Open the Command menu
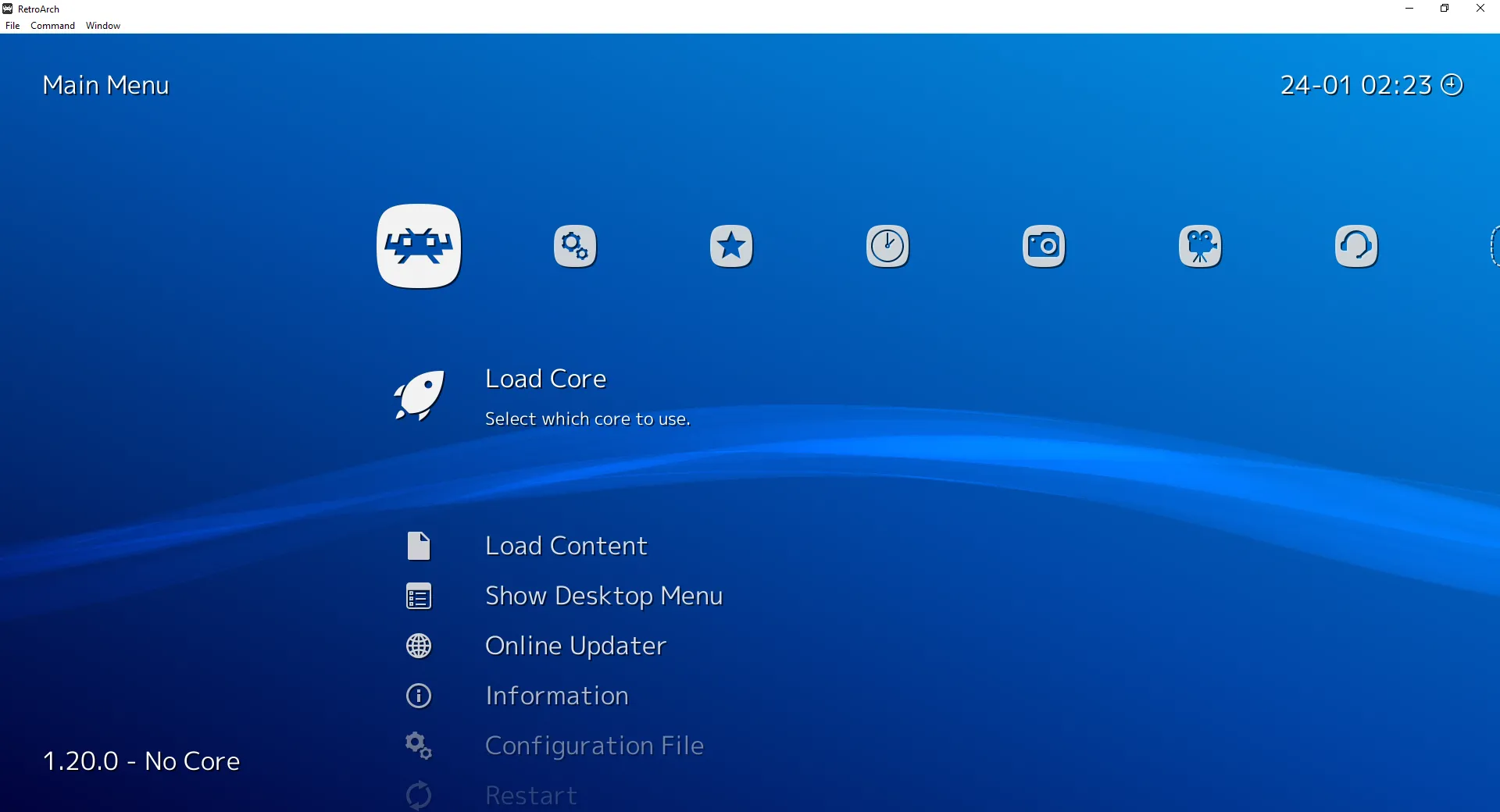The width and height of the screenshot is (1500, 812). coord(52,25)
